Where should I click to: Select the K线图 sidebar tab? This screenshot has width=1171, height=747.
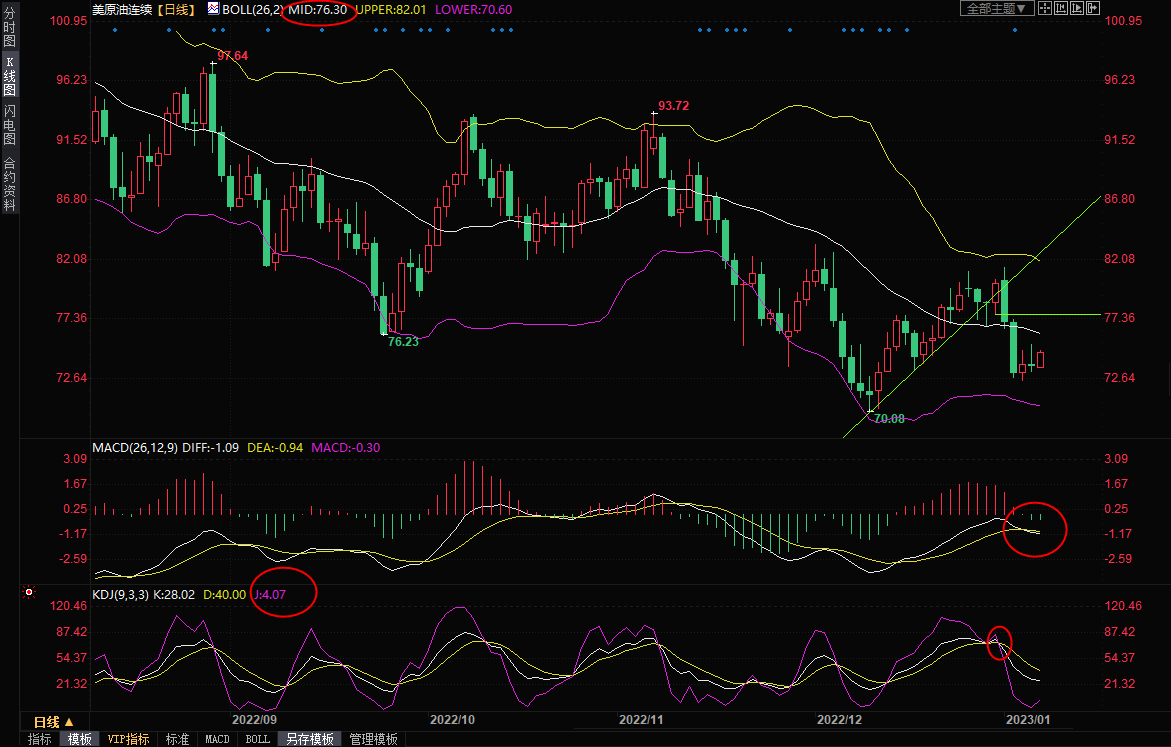(9, 75)
